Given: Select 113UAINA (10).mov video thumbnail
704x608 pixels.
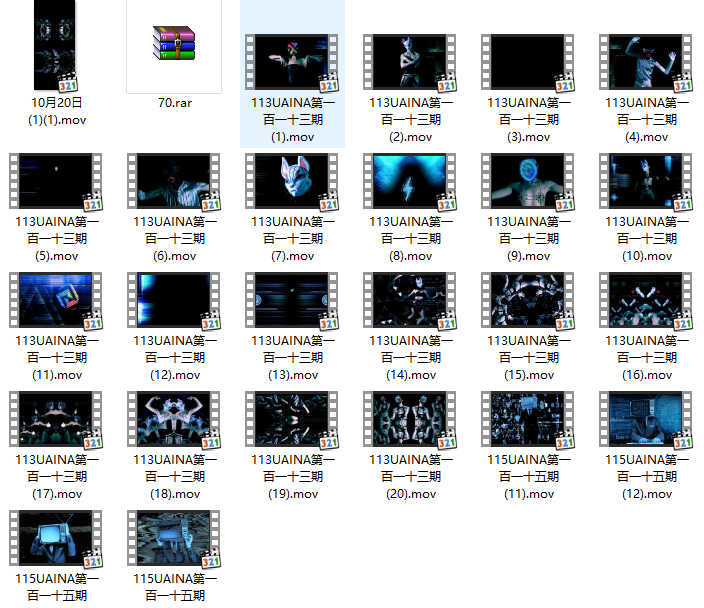Looking at the screenshot, I should [646, 181].
